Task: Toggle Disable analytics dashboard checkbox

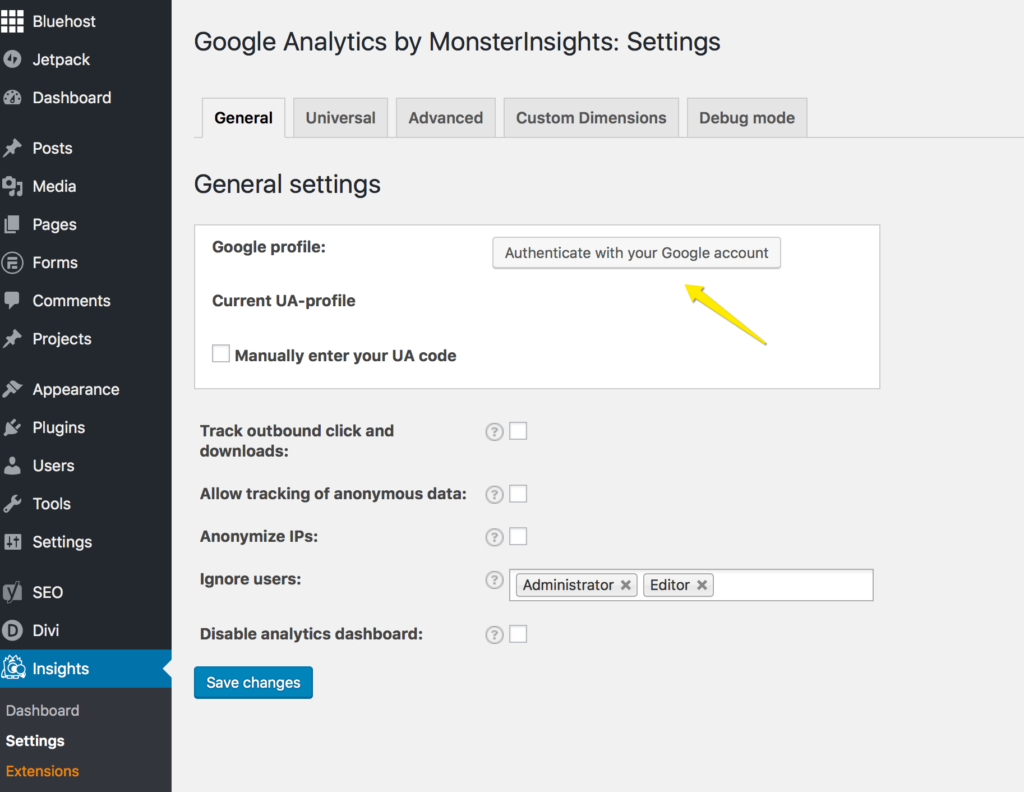Action: (518, 634)
